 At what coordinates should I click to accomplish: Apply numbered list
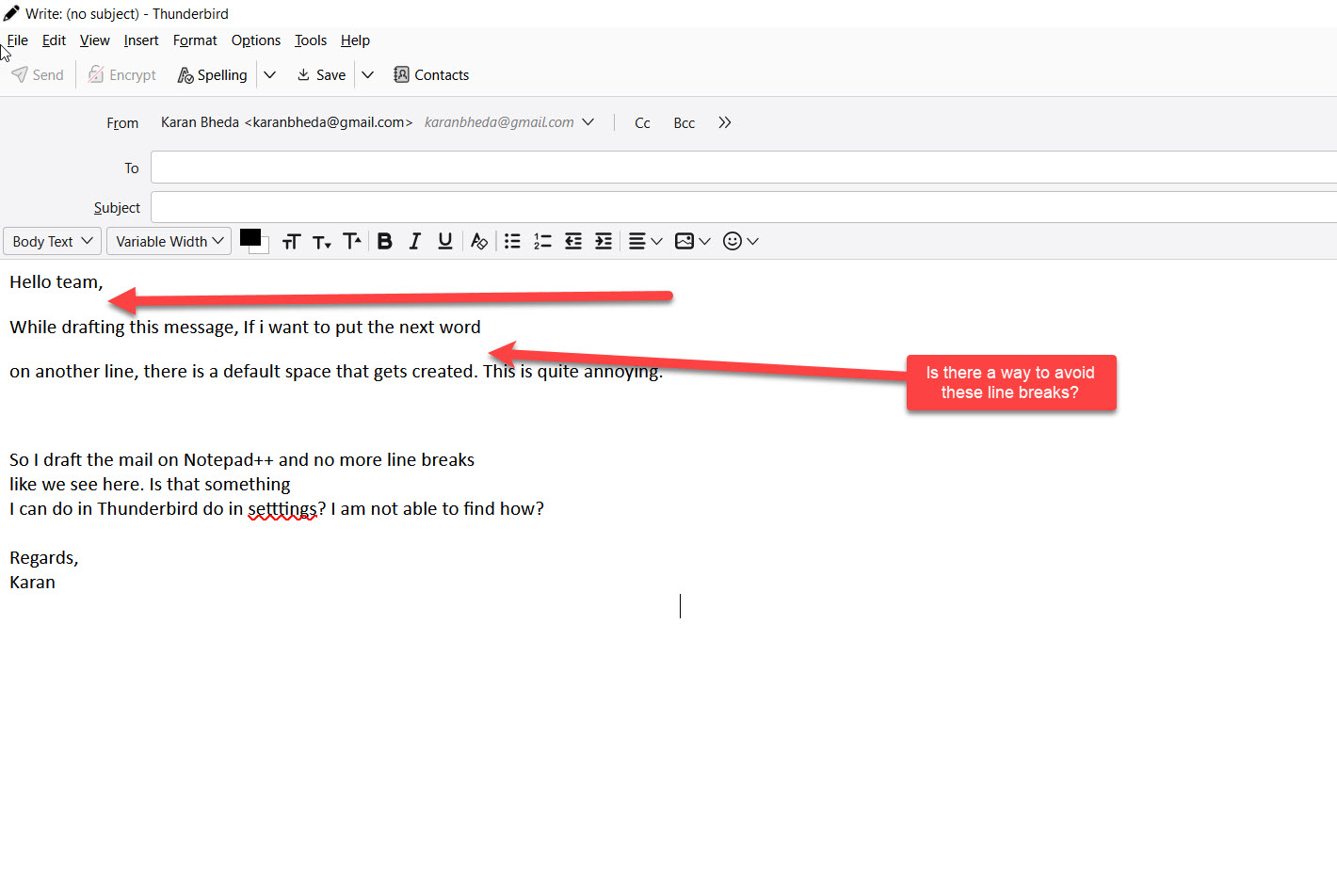[x=542, y=242]
